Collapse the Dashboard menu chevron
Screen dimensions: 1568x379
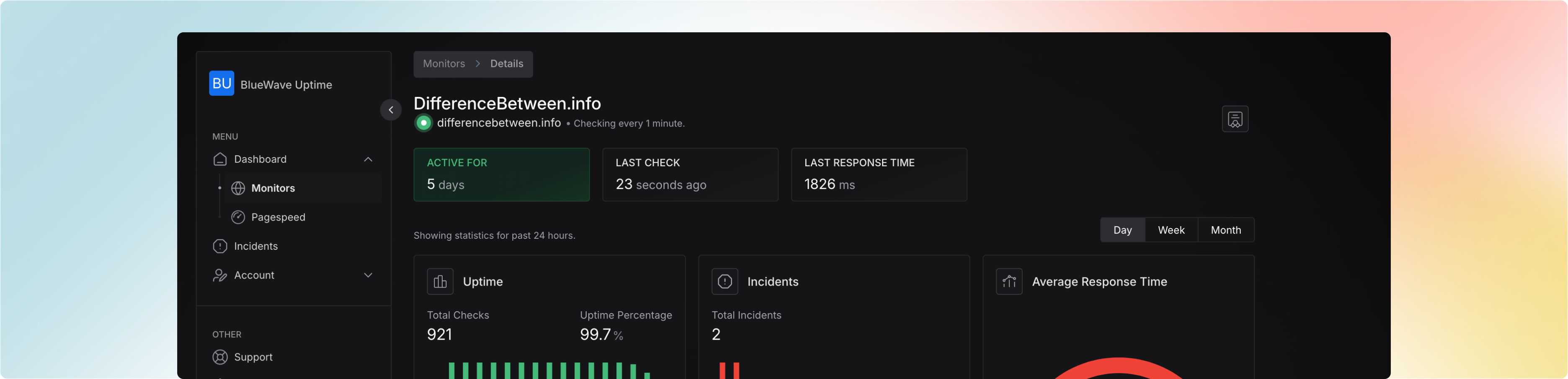368,159
